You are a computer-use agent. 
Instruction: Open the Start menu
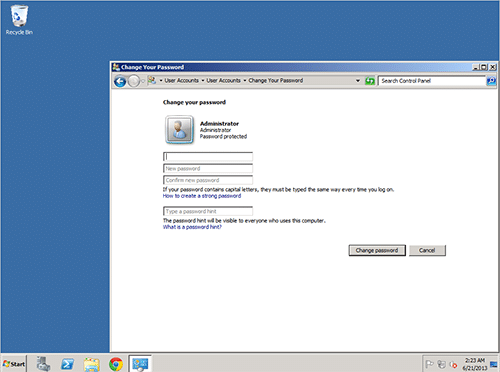coord(14,364)
